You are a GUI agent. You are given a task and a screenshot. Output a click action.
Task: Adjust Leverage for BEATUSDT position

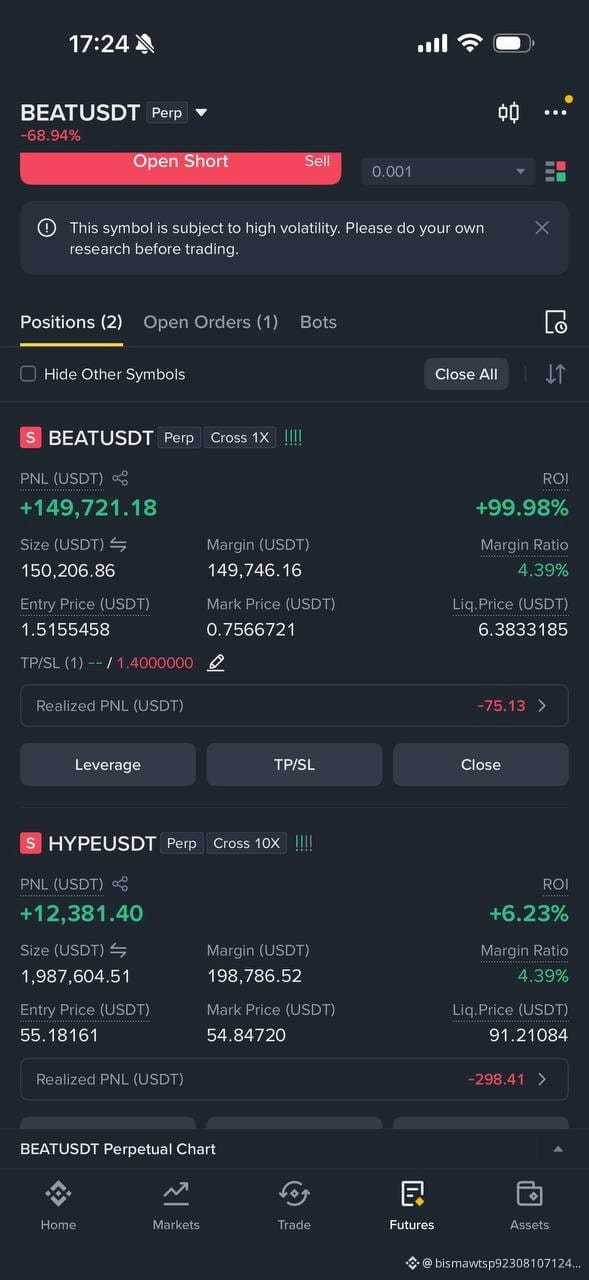point(108,765)
